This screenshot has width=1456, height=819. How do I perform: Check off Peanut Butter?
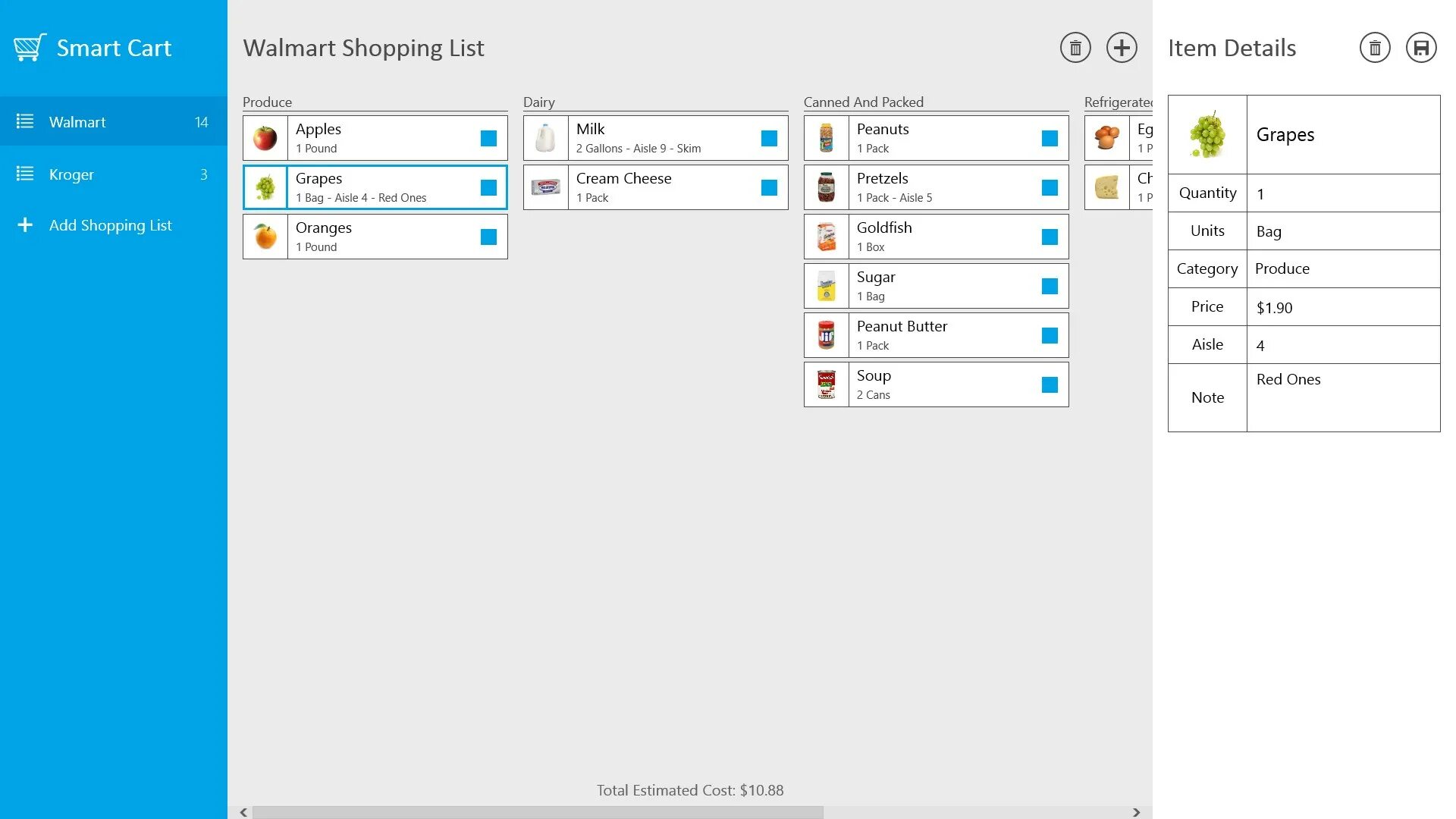[1050, 334]
